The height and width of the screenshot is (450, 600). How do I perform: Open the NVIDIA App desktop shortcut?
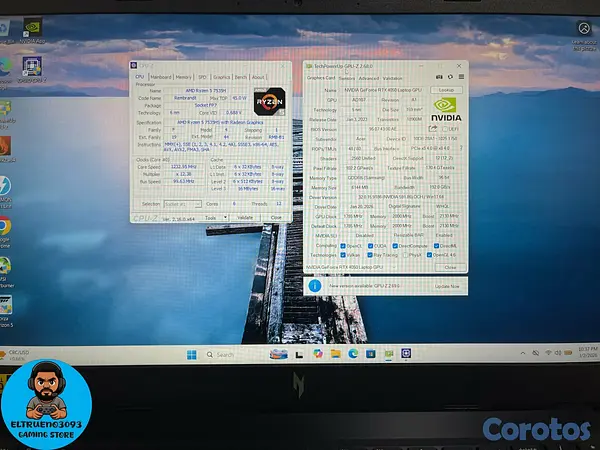point(32,30)
